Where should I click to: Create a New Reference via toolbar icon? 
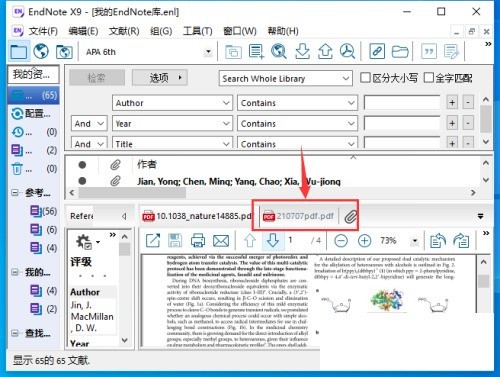coord(256,51)
